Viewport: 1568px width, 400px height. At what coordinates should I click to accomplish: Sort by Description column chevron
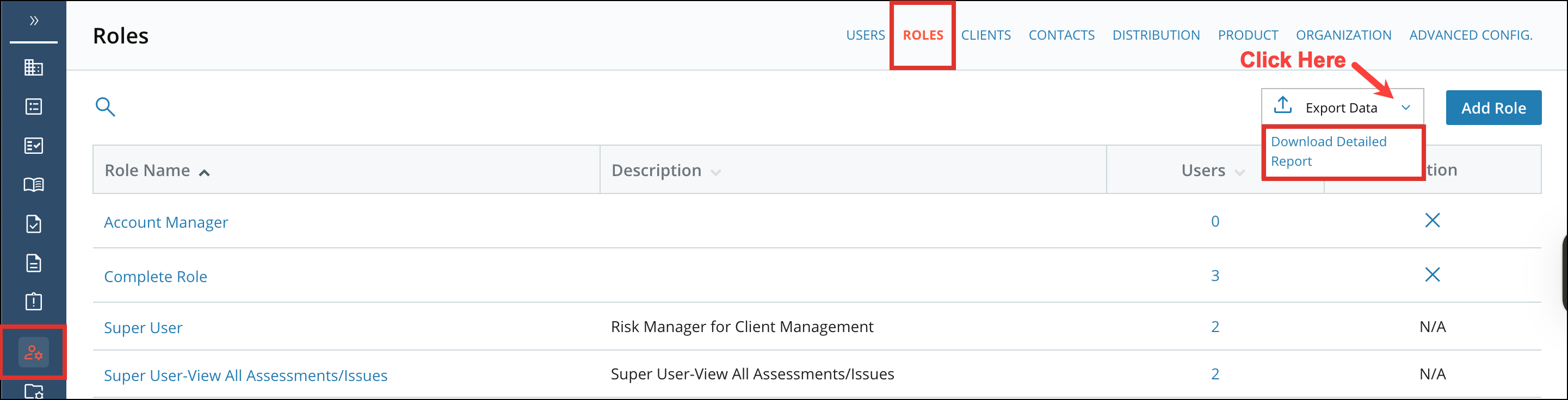716,173
